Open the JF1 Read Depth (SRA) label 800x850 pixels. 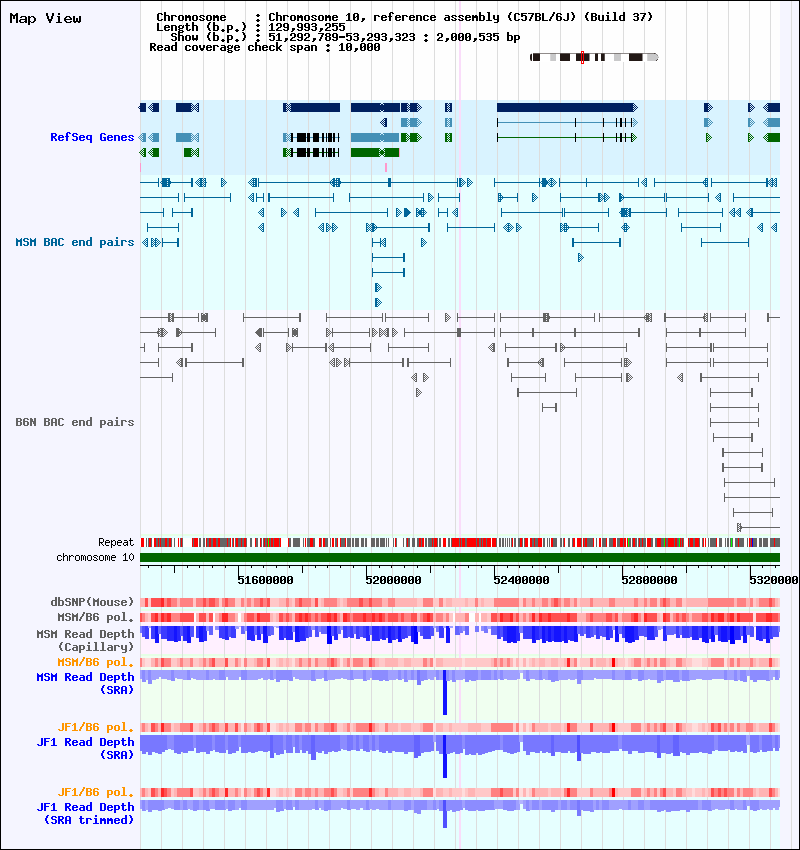[85, 749]
